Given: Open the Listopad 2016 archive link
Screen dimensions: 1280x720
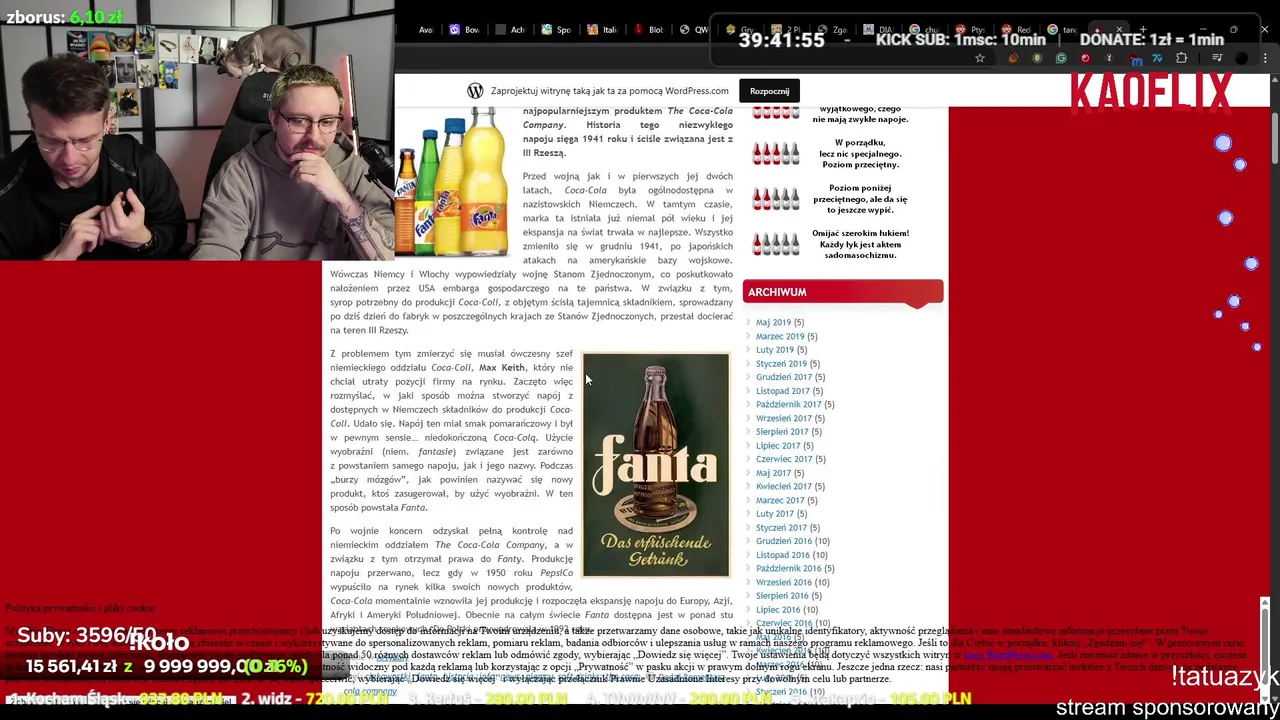Looking at the screenshot, I should pos(783,555).
